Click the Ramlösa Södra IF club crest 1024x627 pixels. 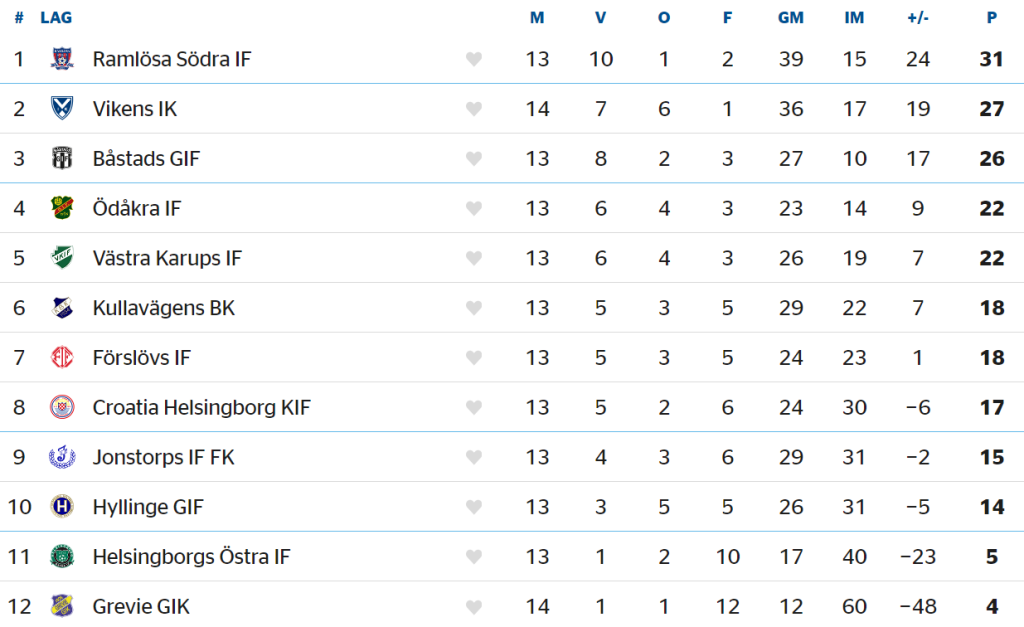[x=62, y=59]
